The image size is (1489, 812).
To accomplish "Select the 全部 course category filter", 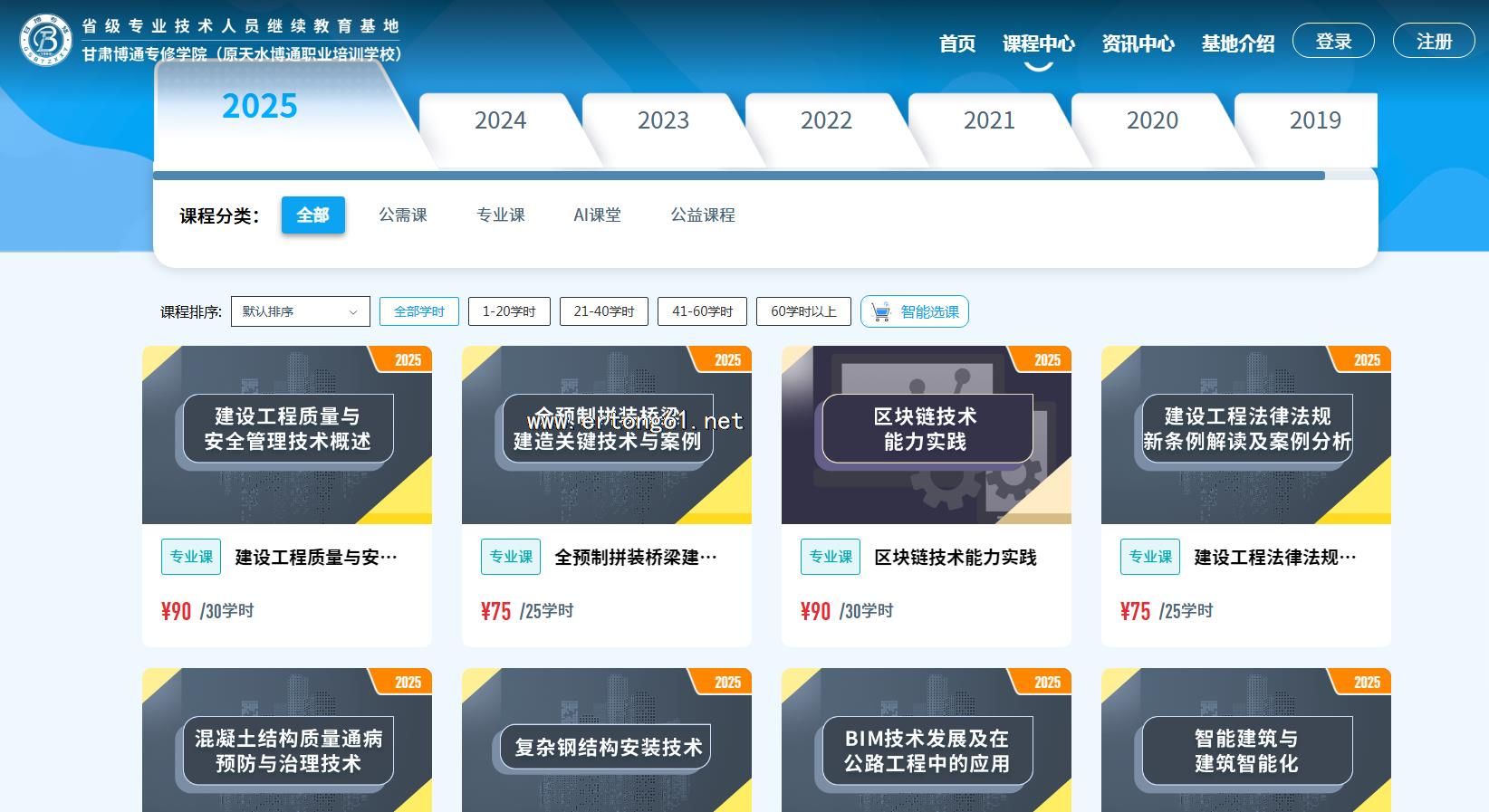I will coord(312,215).
